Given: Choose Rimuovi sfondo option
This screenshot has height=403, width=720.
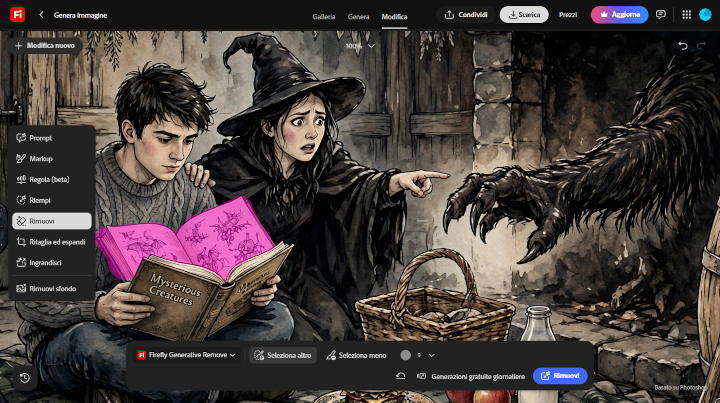Looking at the screenshot, I should [x=51, y=289].
